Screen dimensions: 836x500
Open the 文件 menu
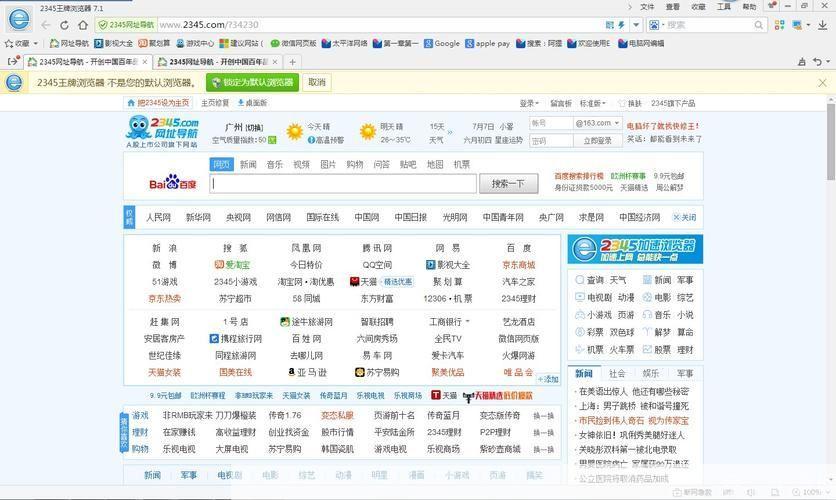click(x=647, y=6)
